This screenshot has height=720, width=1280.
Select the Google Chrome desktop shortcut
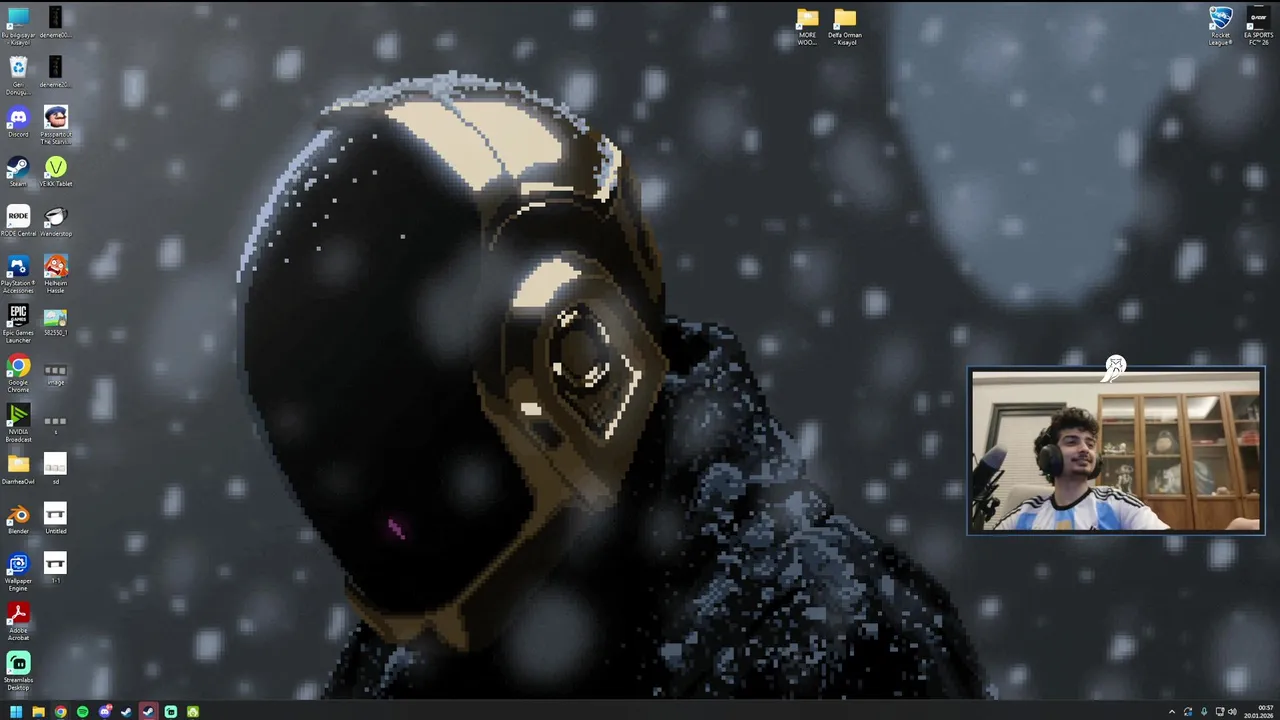18,374
